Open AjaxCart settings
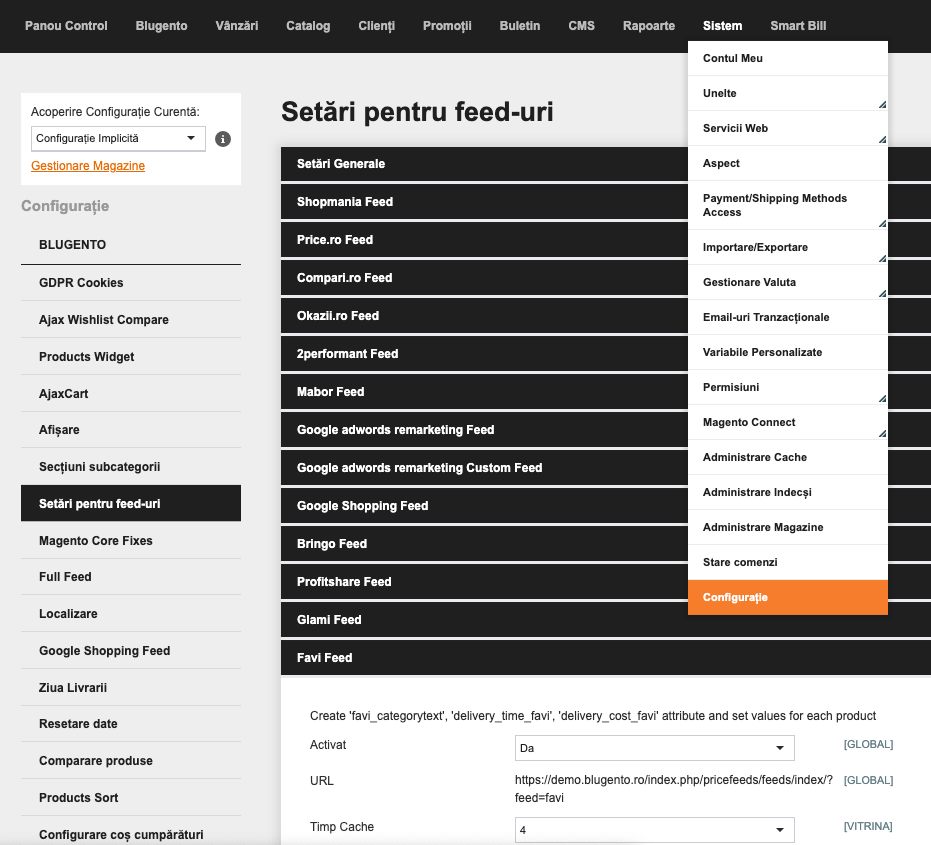Screen dimensions: 931x845 [131, 393]
